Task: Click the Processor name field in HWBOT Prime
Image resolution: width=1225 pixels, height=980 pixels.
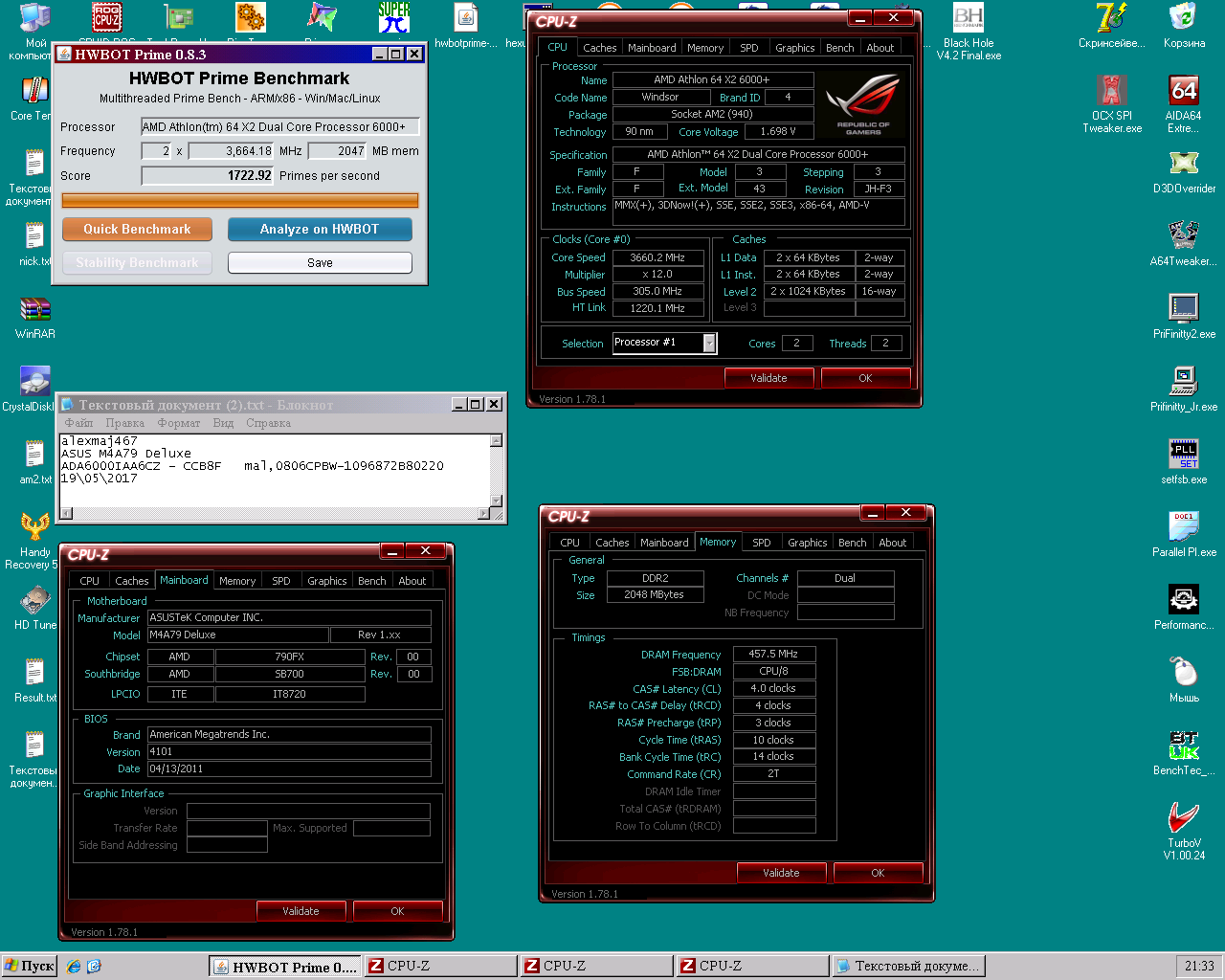Action: [279, 126]
